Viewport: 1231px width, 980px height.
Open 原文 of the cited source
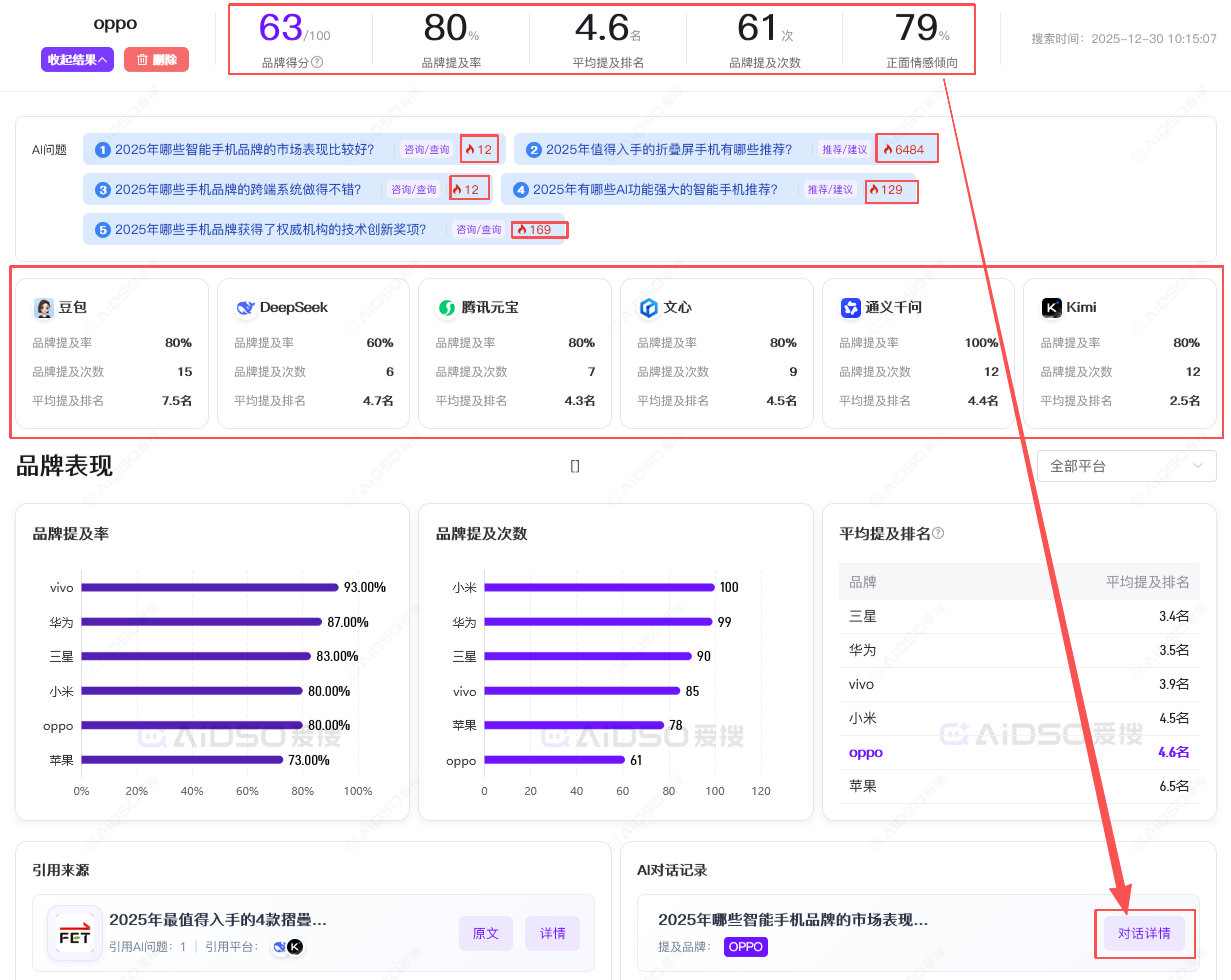click(x=486, y=933)
